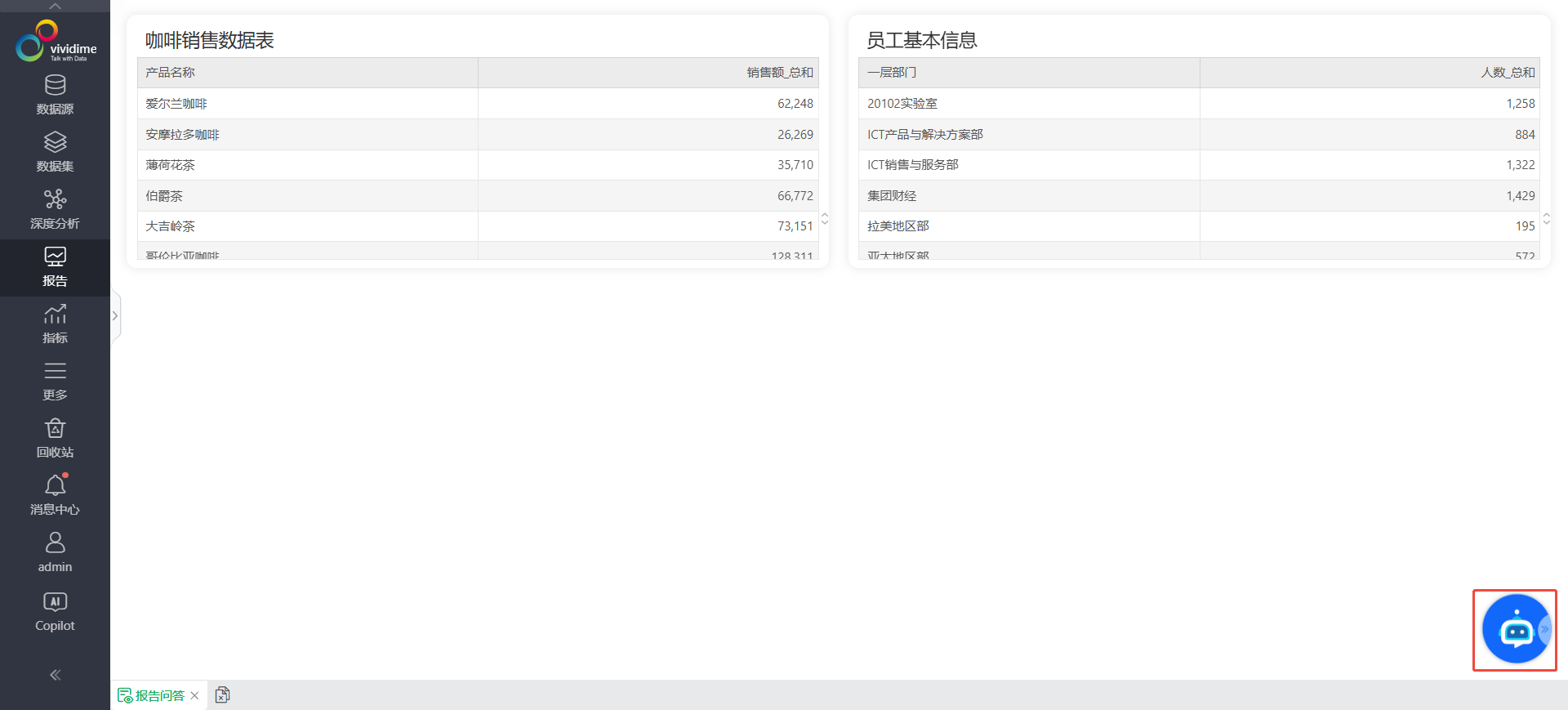Screen dimensions: 1568x710
Task: Click the headcount value 1,429
Action: click(x=1521, y=196)
